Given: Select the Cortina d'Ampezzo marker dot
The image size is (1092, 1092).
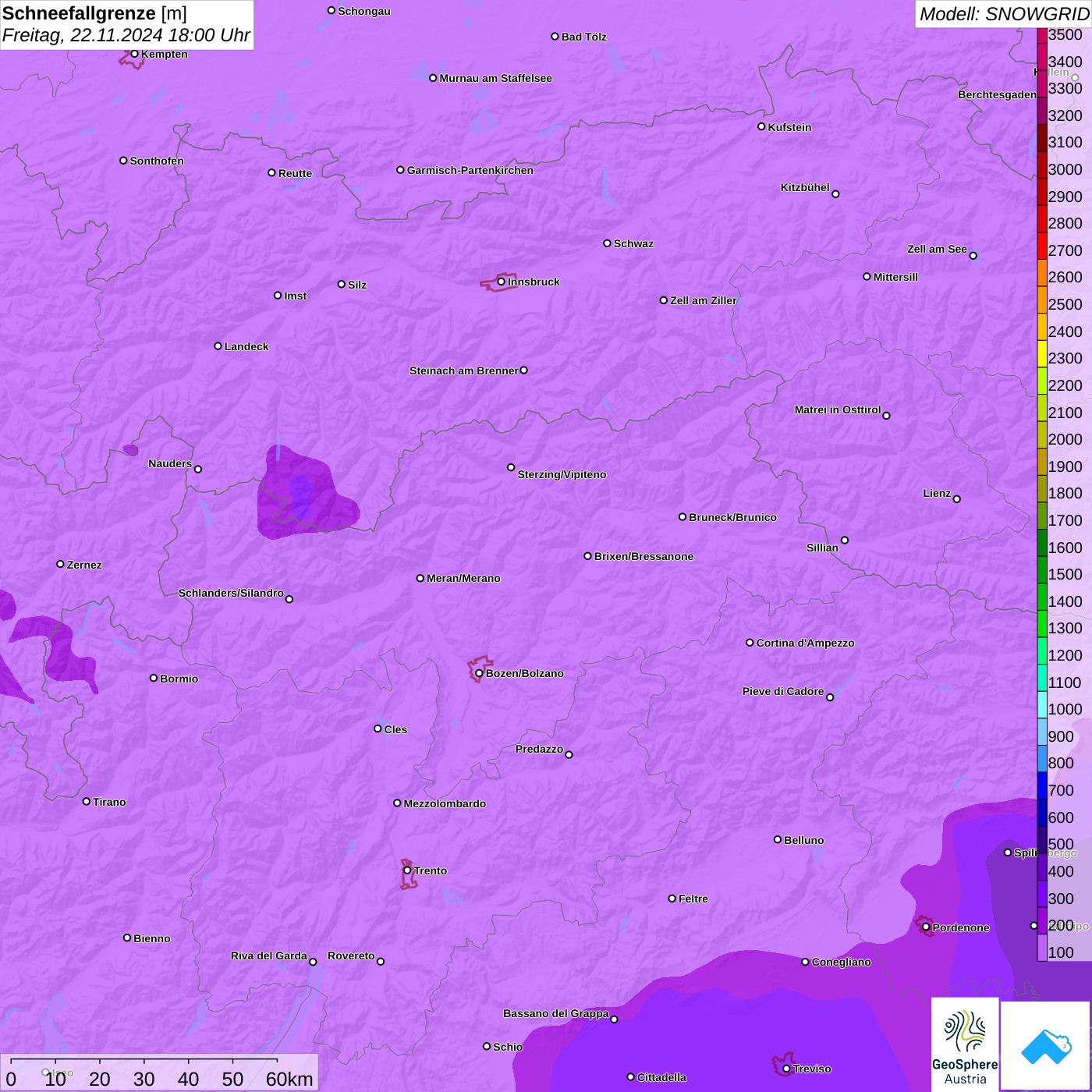Looking at the screenshot, I should [750, 643].
